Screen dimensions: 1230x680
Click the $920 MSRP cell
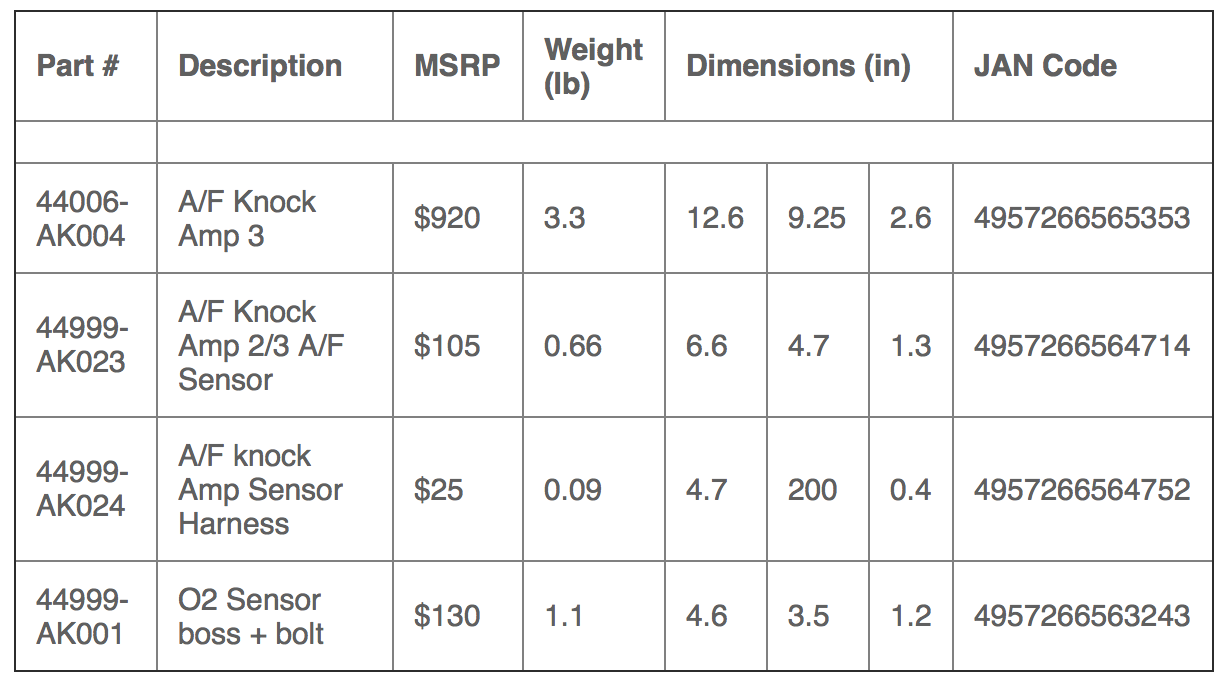tap(447, 218)
